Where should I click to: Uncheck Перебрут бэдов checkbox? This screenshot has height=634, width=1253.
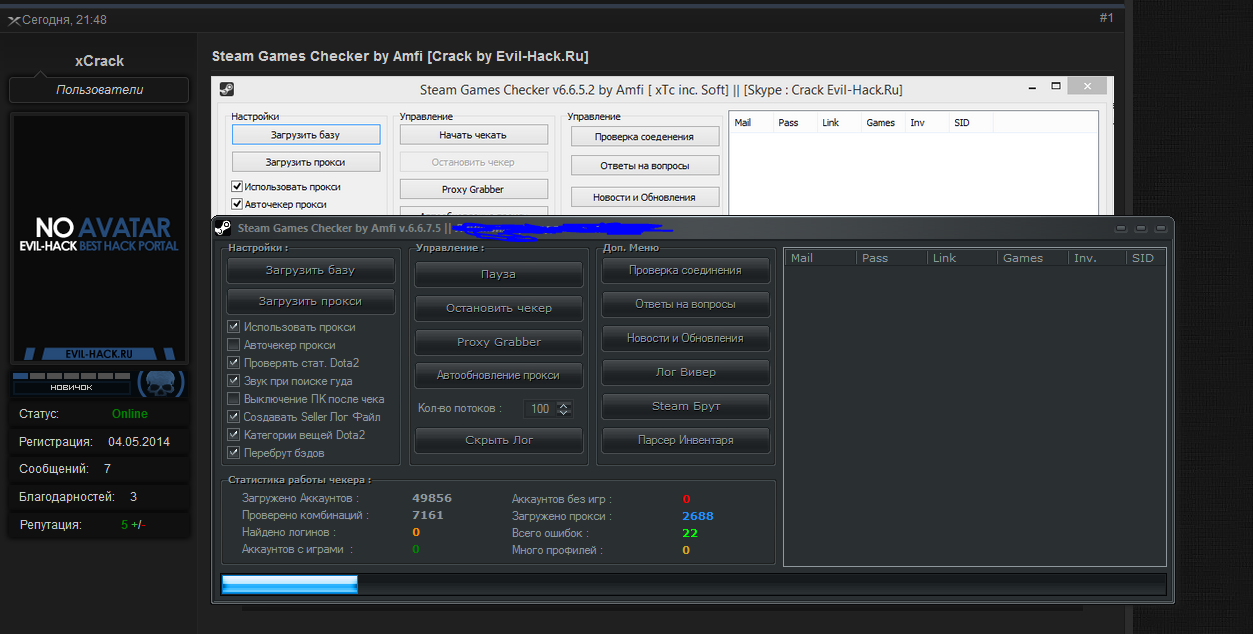[233, 453]
